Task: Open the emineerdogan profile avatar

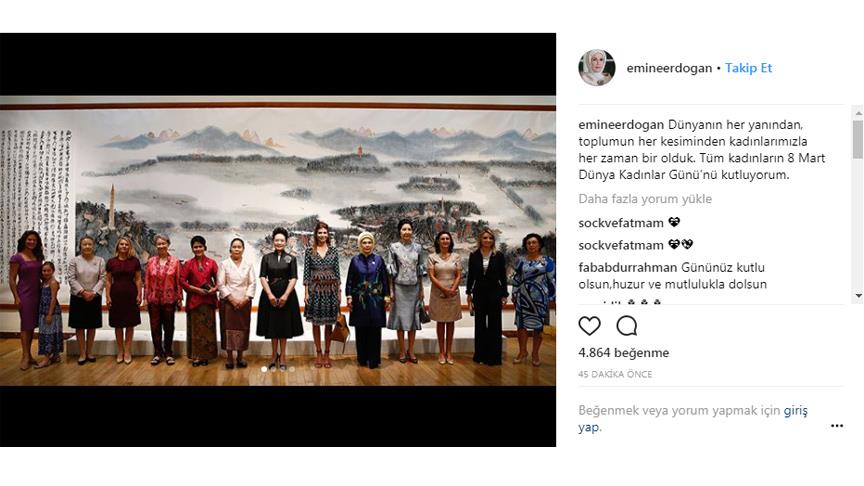Action: click(597, 68)
